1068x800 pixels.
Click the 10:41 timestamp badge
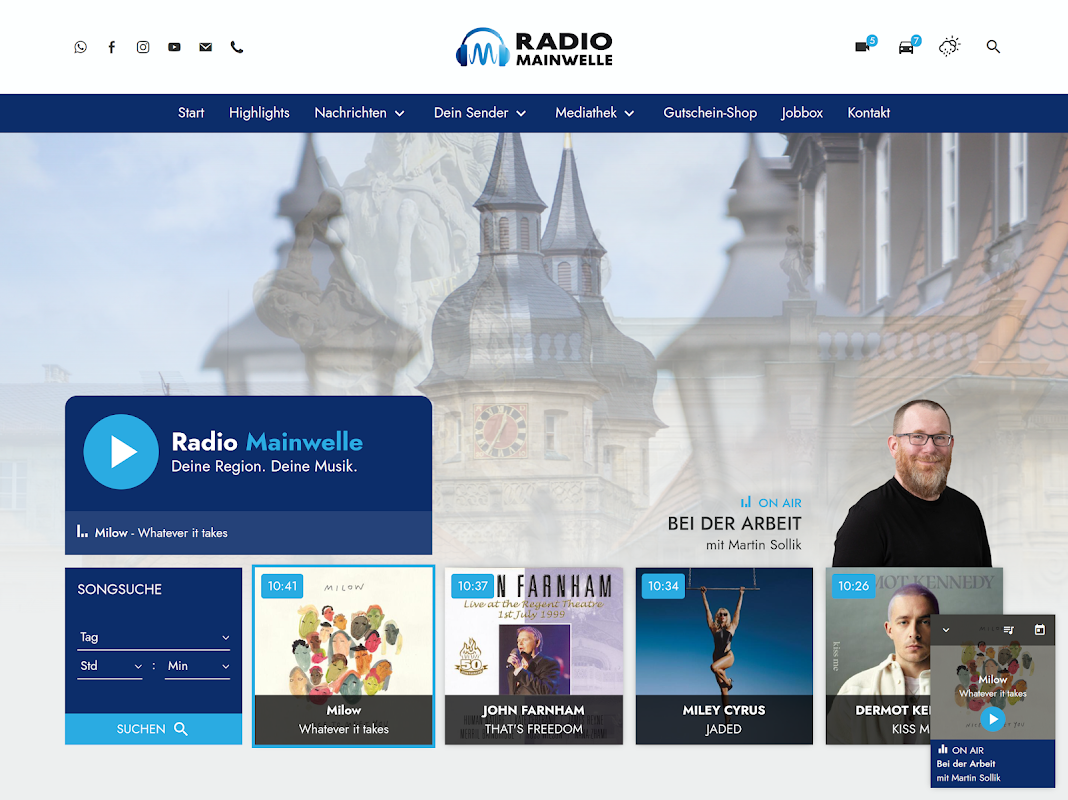pos(282,586)
